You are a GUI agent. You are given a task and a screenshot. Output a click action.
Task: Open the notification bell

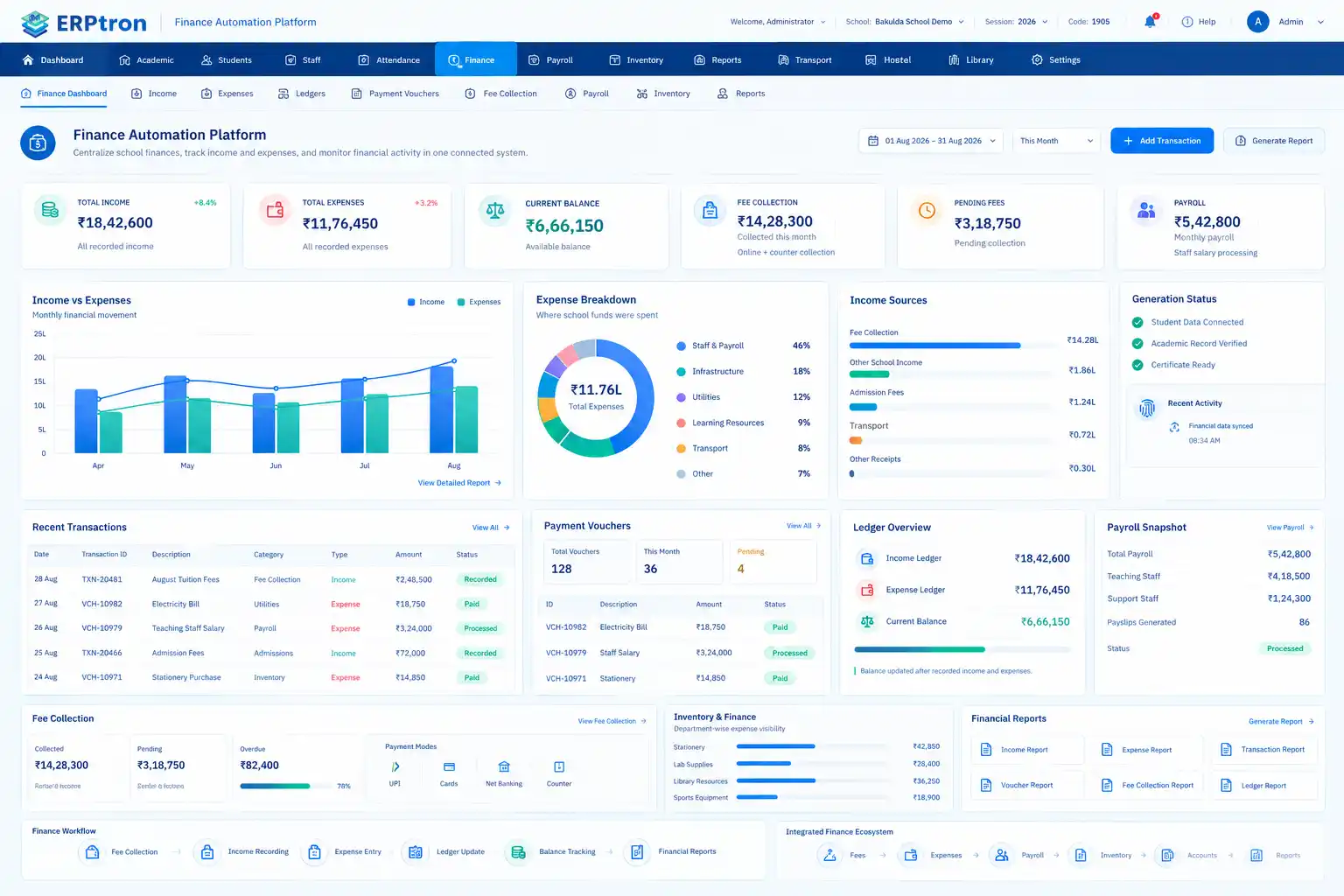point(1150,22)
